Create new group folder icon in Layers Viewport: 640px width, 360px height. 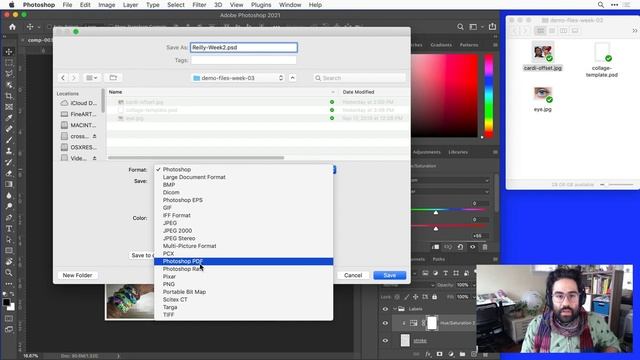coord(462,354)
